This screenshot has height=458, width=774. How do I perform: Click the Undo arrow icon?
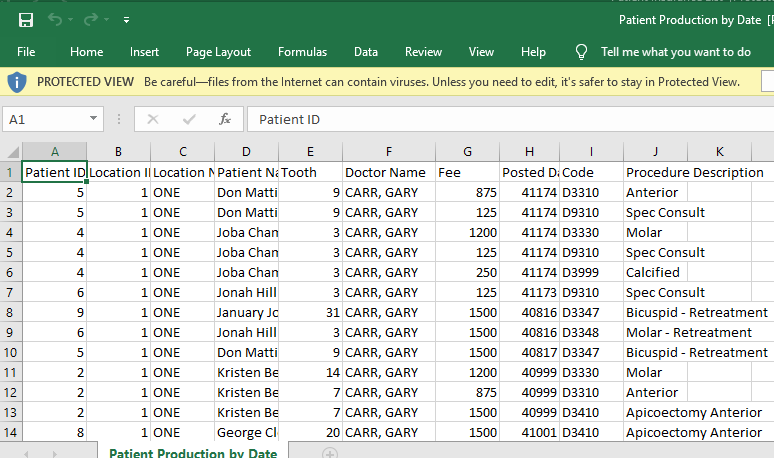click(x=55, y=19)
